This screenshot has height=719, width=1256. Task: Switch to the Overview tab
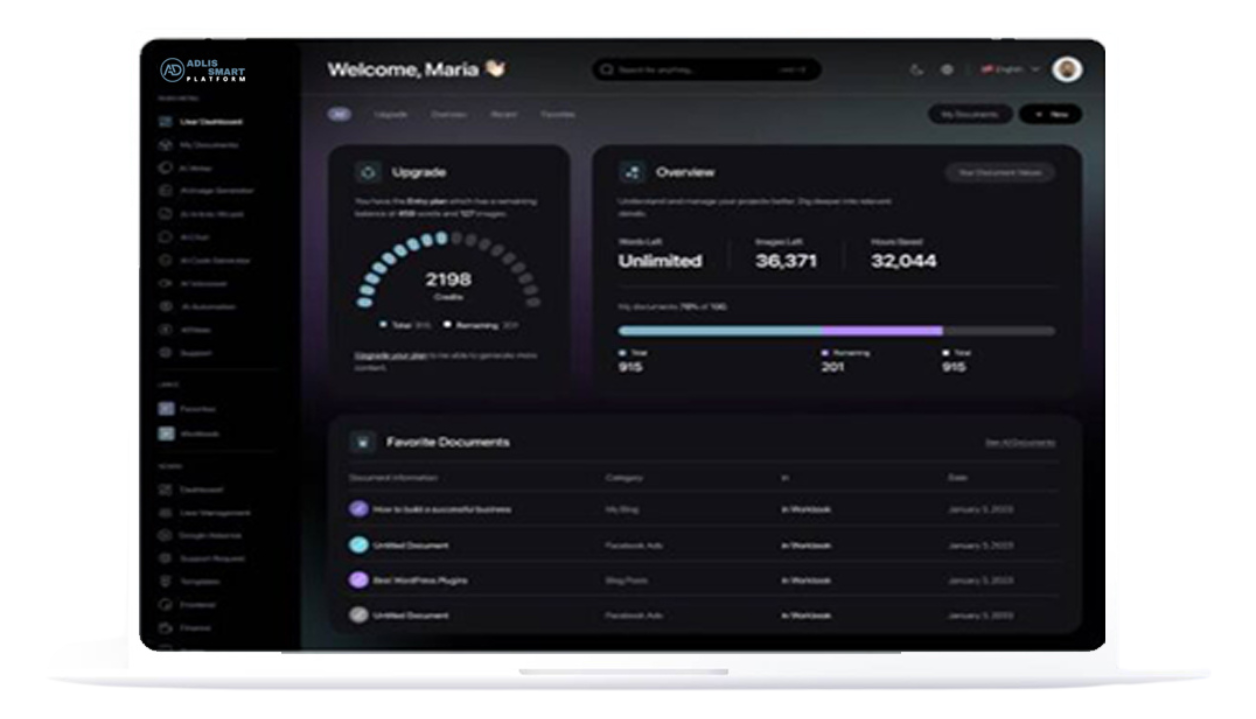(x=448, y=114)
